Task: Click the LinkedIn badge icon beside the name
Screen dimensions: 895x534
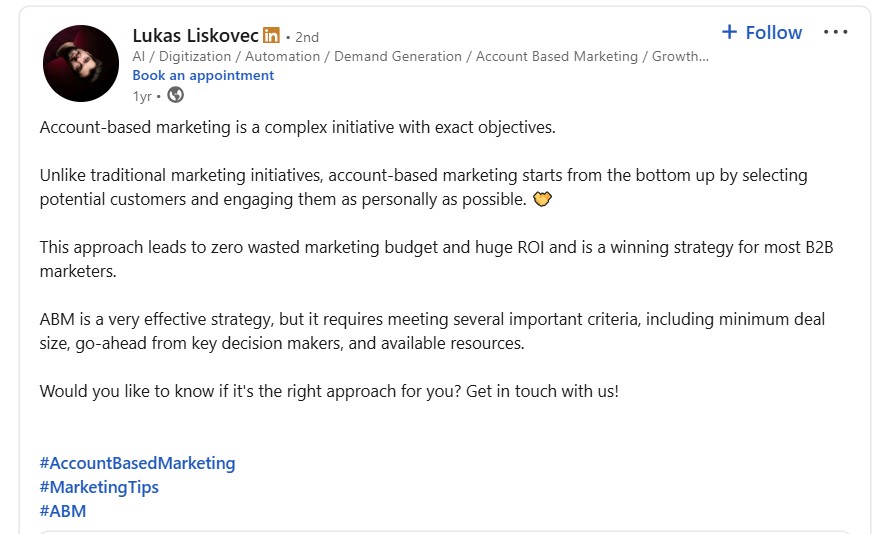Action: point(271,36)
